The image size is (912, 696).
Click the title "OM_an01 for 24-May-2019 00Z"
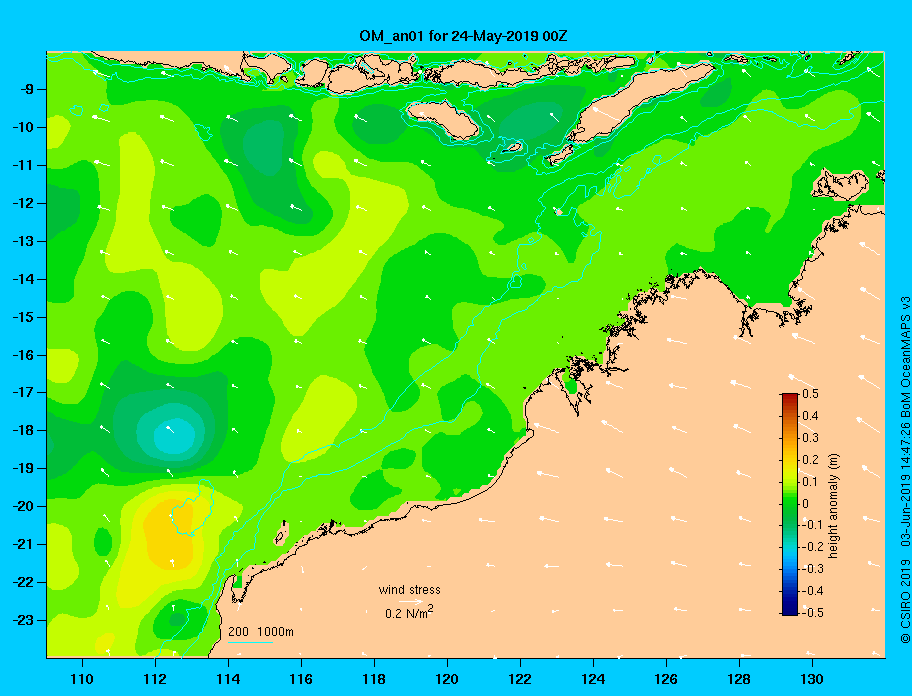[x=463, y=36]
